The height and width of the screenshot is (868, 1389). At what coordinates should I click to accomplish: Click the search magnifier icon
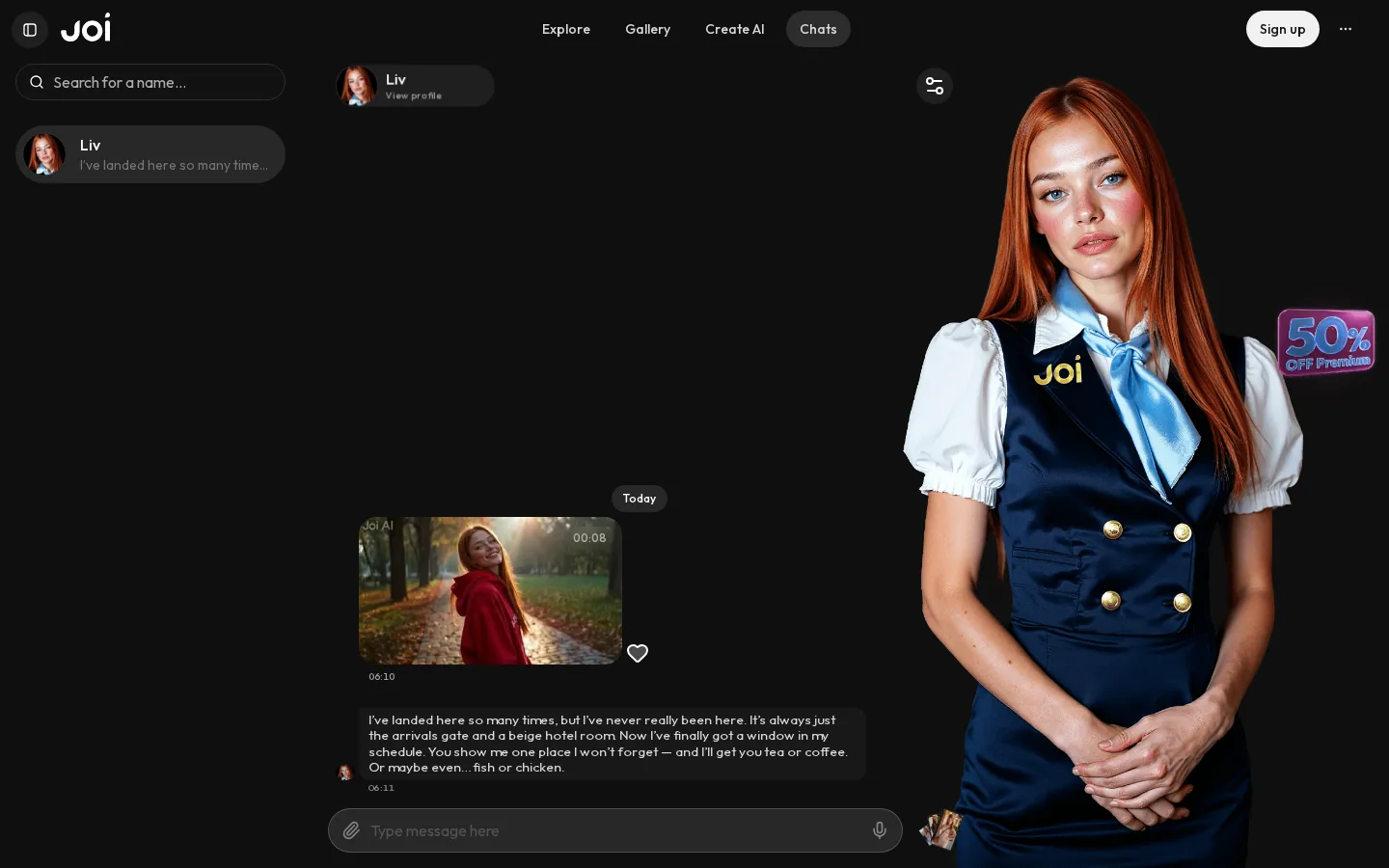37,82
